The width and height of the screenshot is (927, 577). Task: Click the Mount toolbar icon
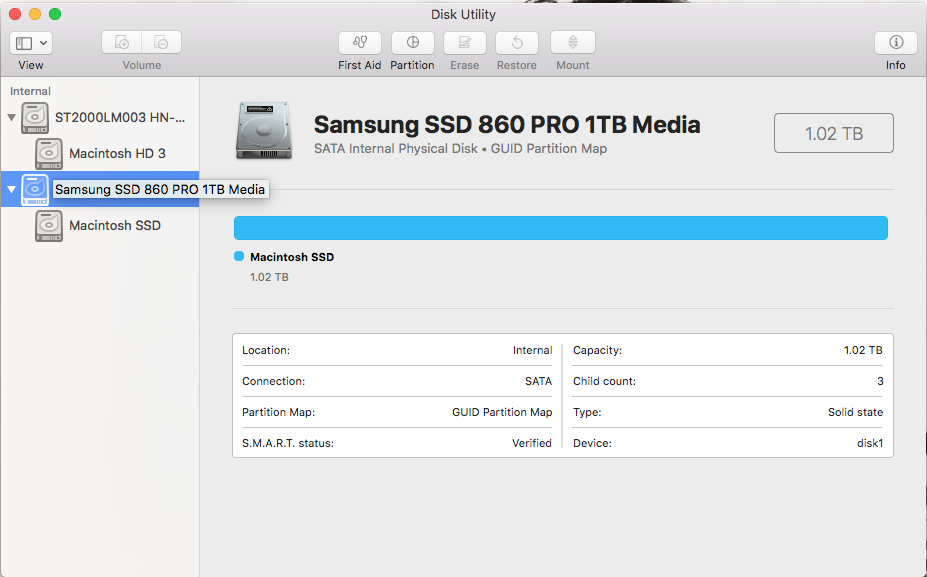(x=572, y=43)
